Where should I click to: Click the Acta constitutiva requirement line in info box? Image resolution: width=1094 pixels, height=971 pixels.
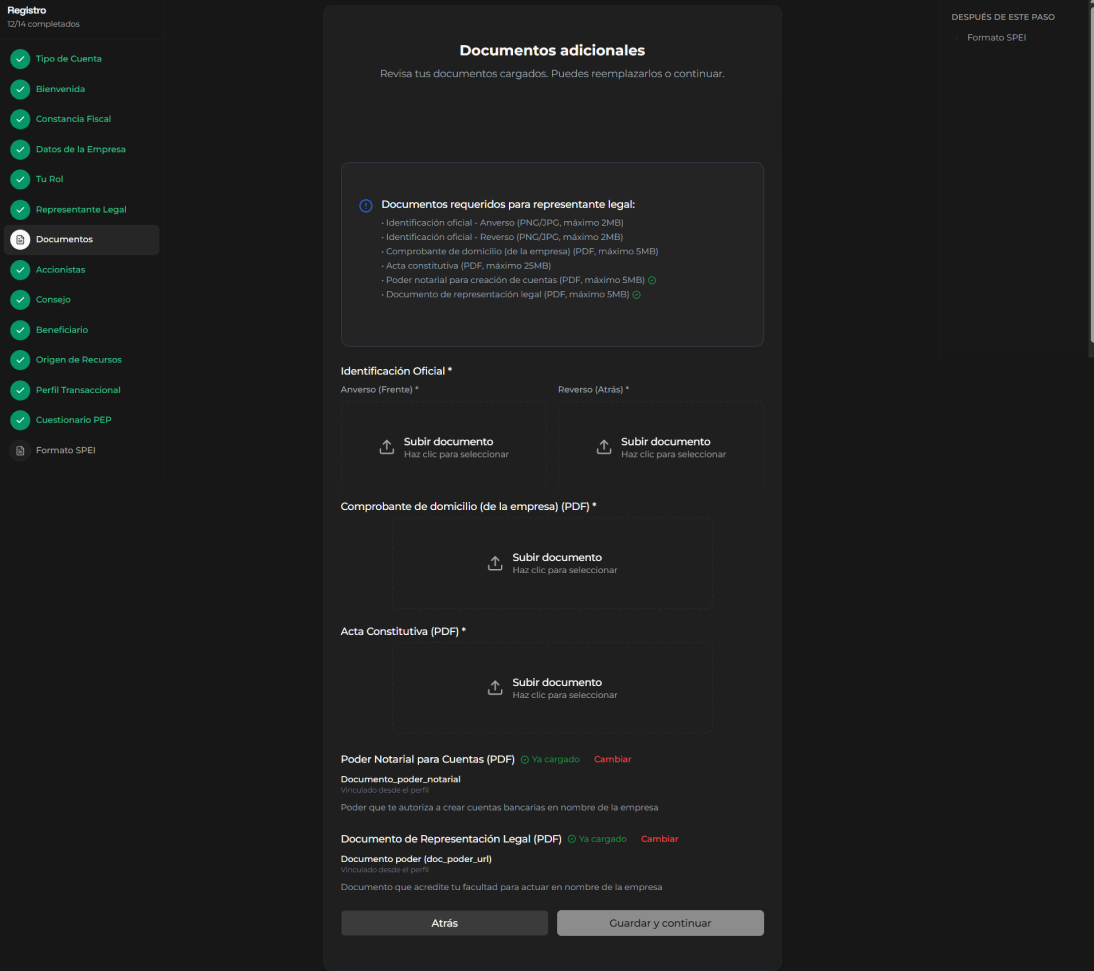point(466,266)
